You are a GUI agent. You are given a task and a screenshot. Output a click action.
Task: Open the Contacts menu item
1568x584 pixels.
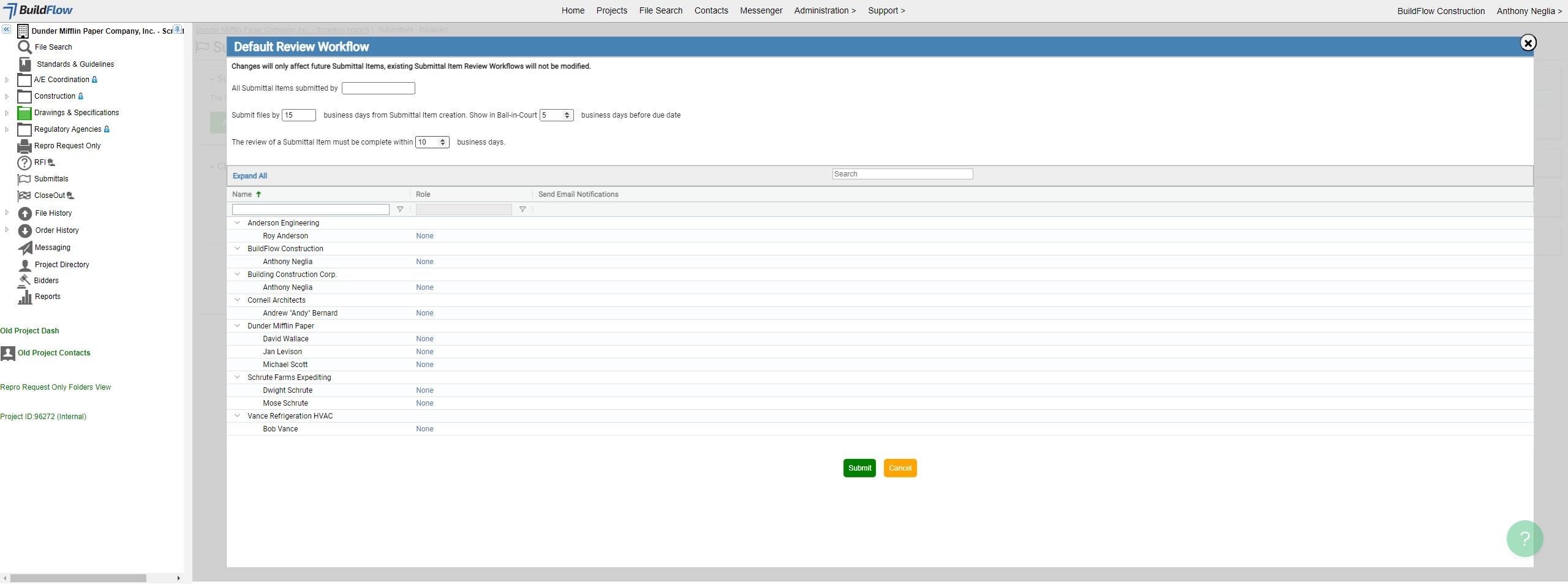[711, 10]
